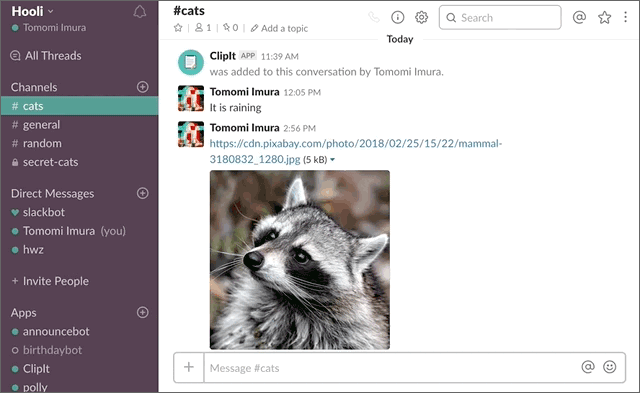Image resolution: width=640 pixels, height=393 pixels.
Task: Click Add a topic
Action: pyautogui.click(x=279, y=28)
